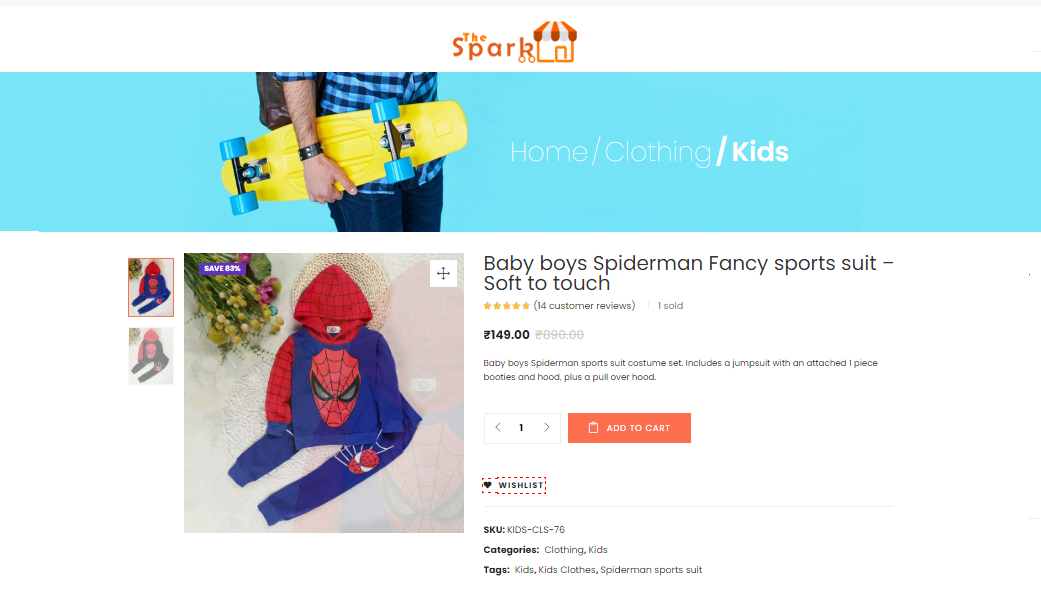Open 14 customer reviews link
This screenshot has width=1041, height=605.
(x=584, y=305)
